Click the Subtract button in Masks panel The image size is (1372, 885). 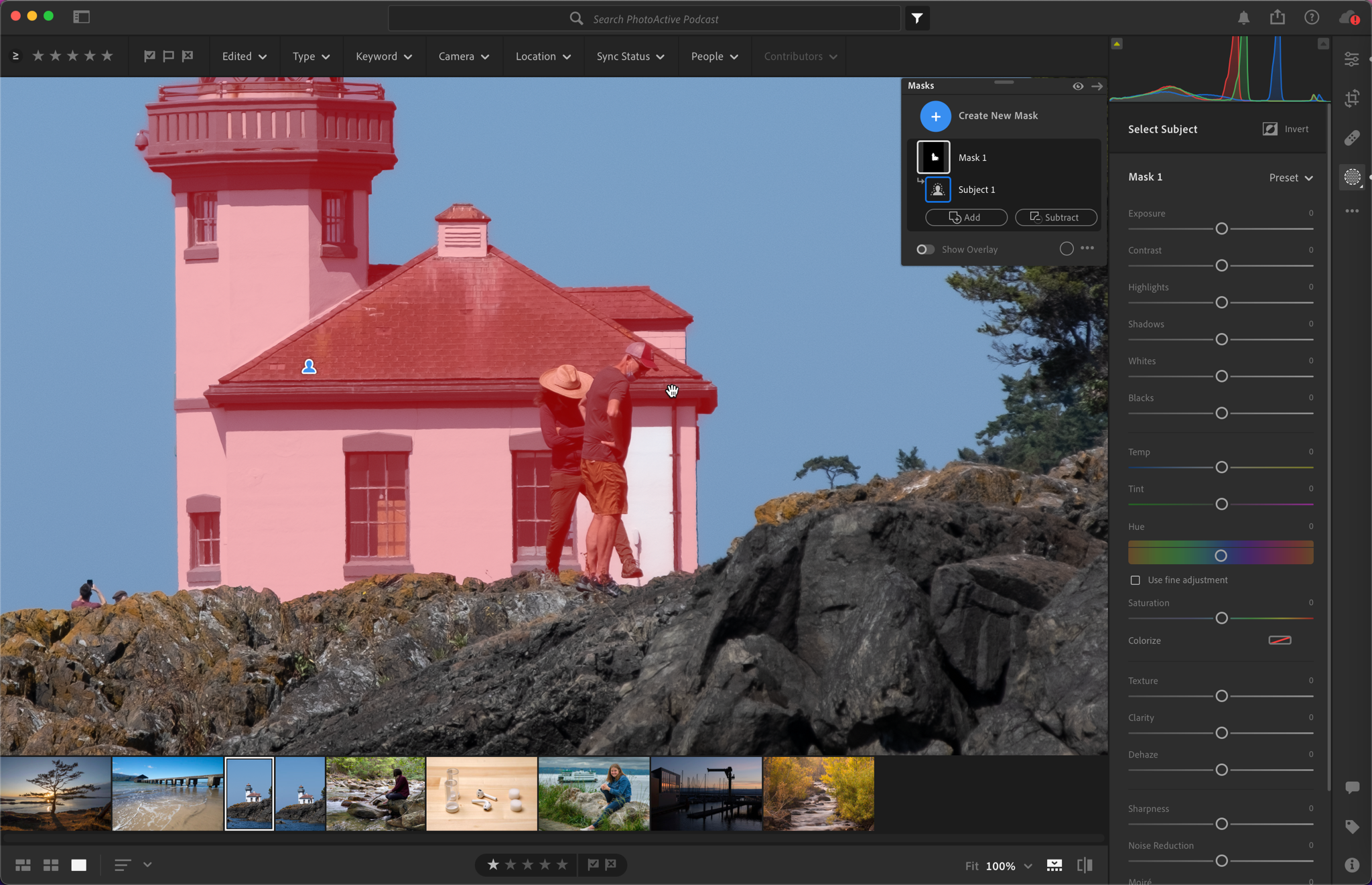coord(1056,218)
